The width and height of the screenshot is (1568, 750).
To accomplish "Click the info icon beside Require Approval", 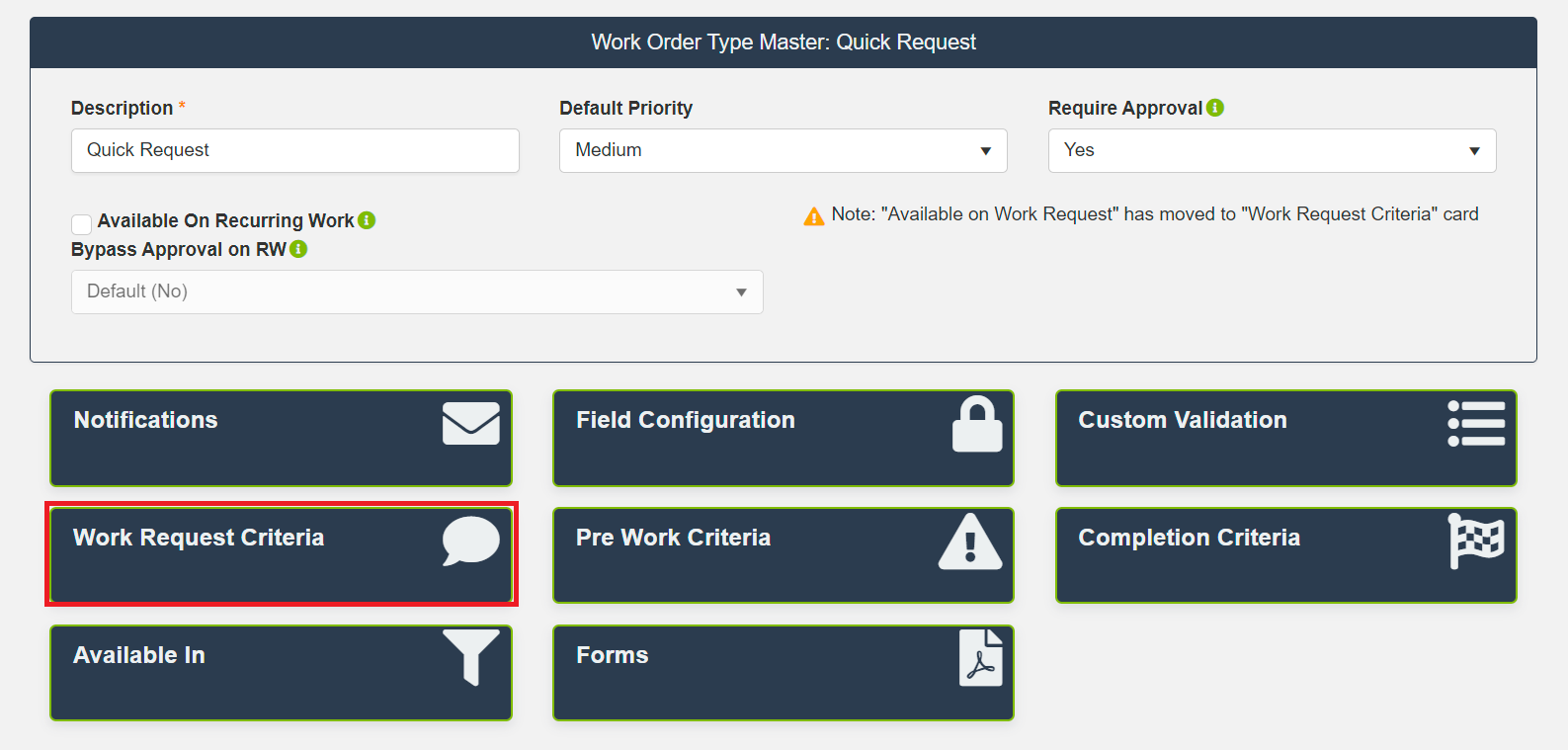I will click(1215, 108).
